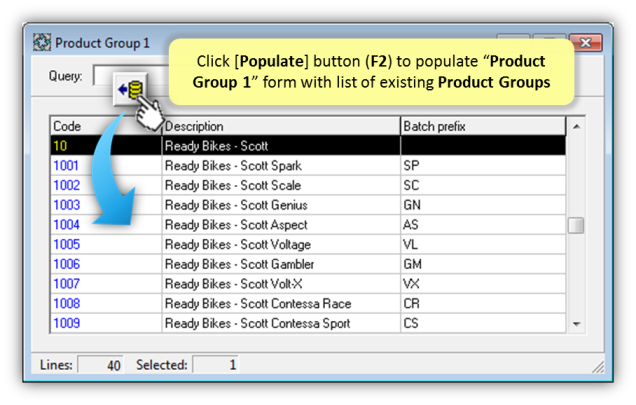
Task: Select Ready Bikes - Scott Genius description
Action: click(x=236, y=205)
